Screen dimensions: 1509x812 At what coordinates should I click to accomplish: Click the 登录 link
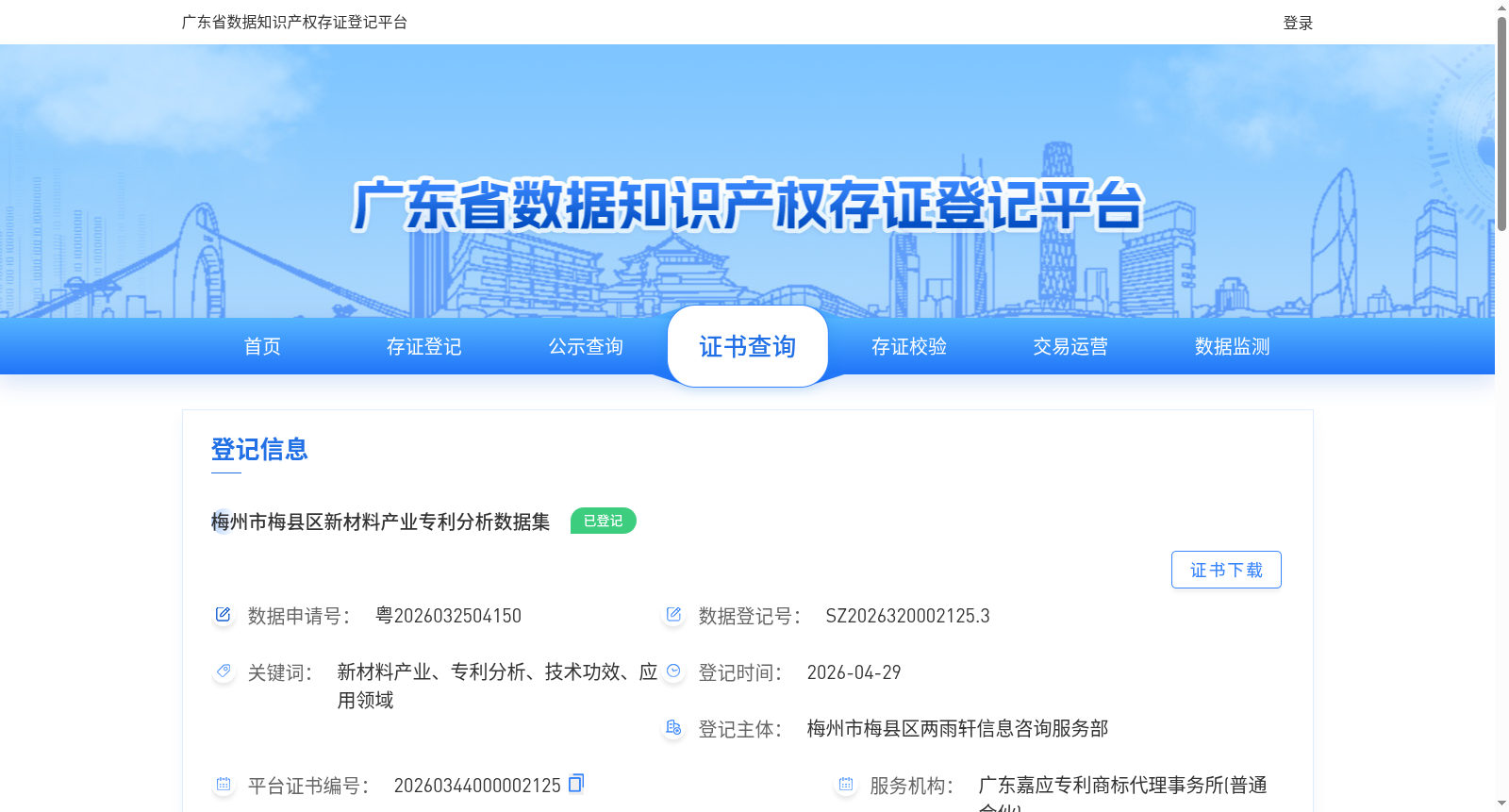coord(1298,23)
